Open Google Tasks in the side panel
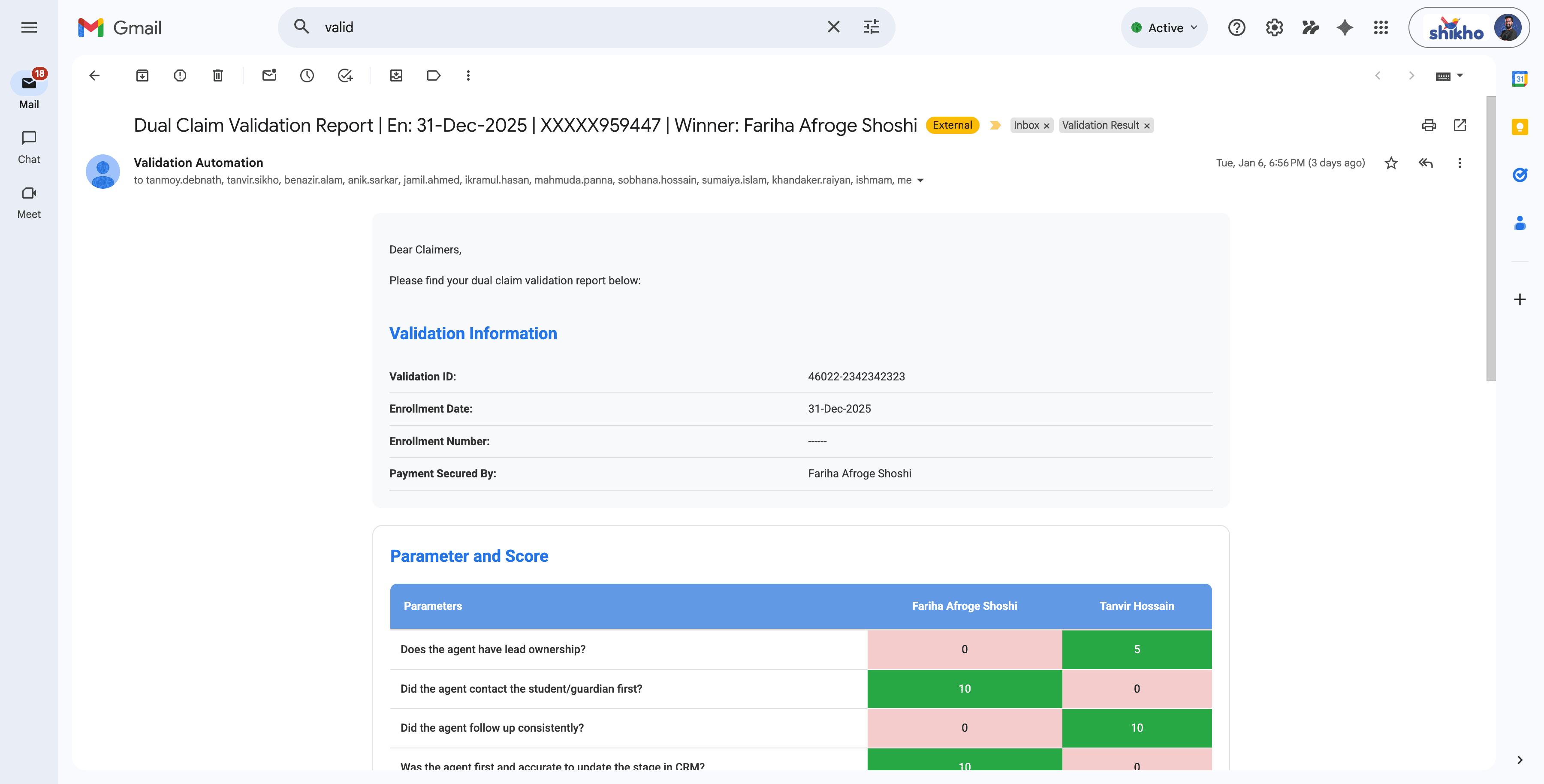The height and width of the screenshot is (784, 1544). pyautogui.click(x=1520, y=175)
